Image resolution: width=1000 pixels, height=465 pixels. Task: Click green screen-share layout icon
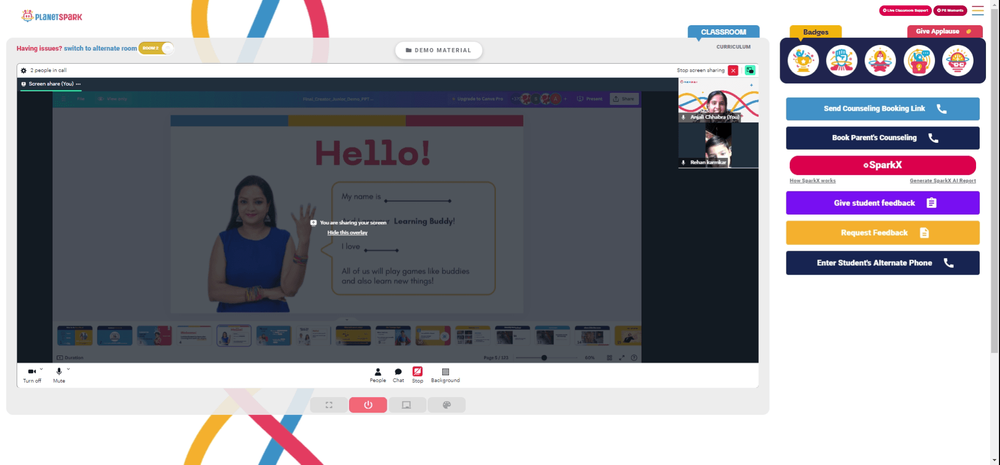coord(750,70)
